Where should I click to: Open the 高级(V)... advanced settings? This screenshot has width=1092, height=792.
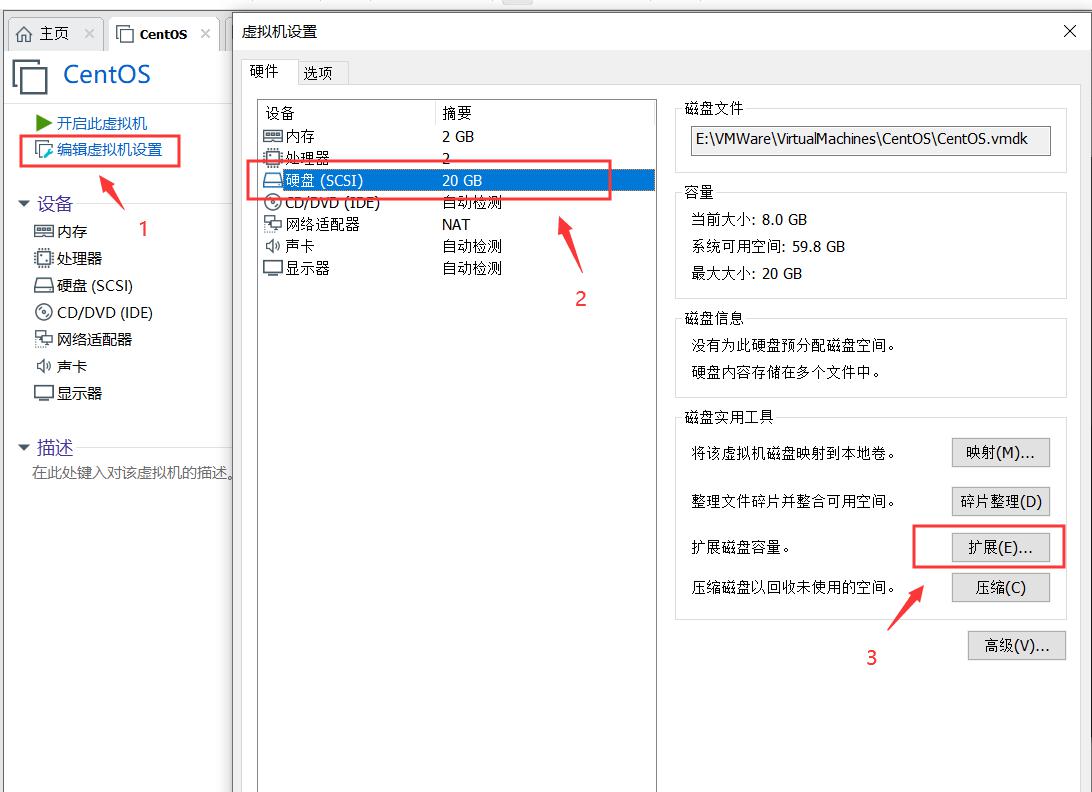point(1016,646)
